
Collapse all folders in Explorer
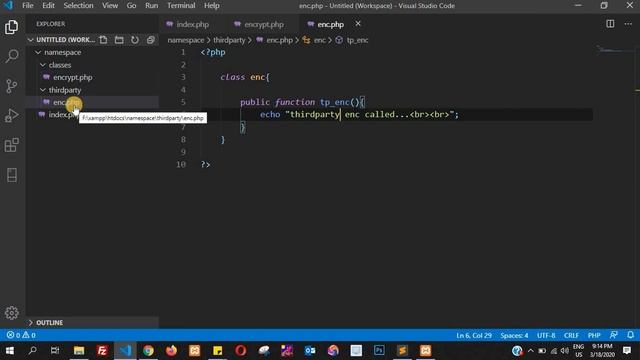click(x=151, y=40)
